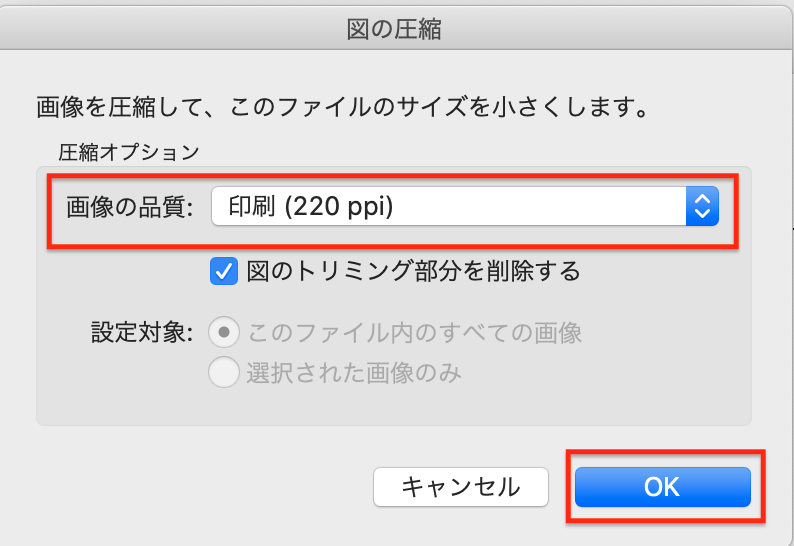The height and width of the screenshot is (546, 794).
Task: Click the 選択された画像のみ option text
Action: pos(354,373)
